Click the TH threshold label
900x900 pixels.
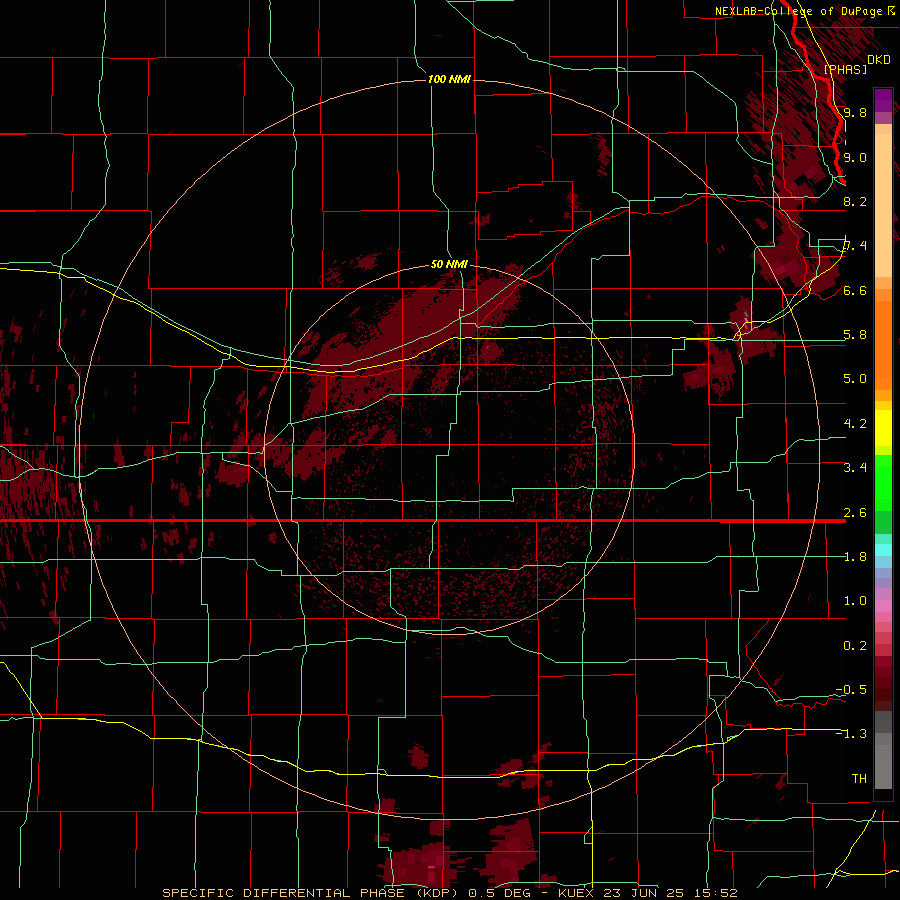tap(859, 778)
